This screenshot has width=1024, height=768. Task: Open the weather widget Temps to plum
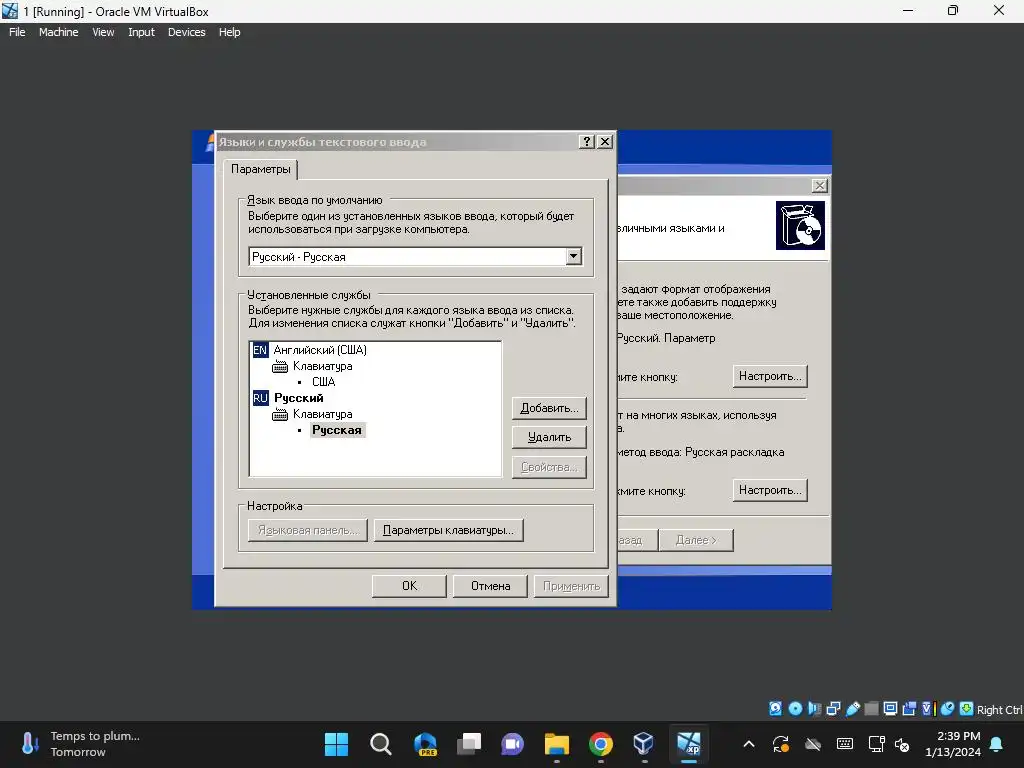tap(80, 744)
